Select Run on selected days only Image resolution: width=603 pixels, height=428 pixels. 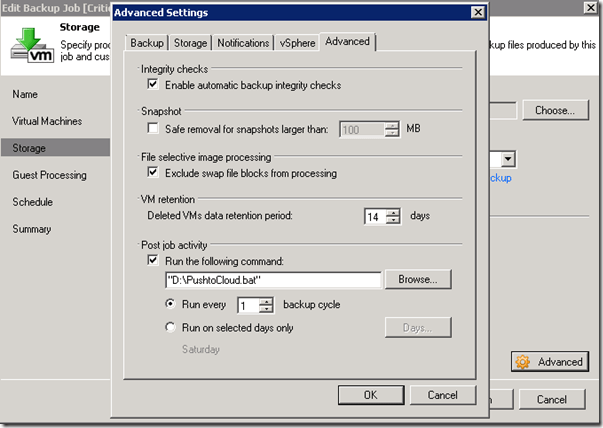click(x=171, y=327)
